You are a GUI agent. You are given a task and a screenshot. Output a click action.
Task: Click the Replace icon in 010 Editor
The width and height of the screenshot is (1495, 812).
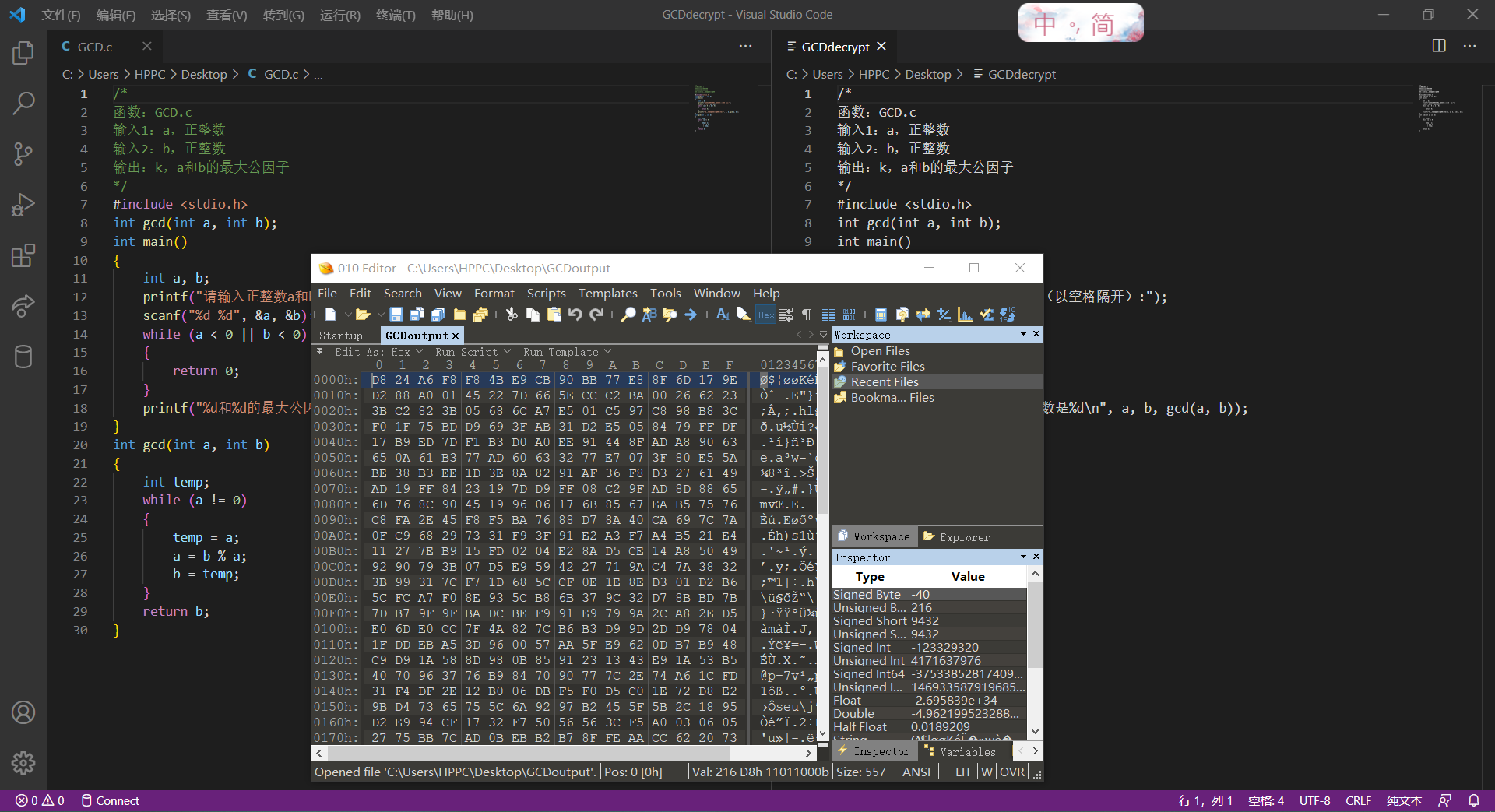click(x=649, y=315)
